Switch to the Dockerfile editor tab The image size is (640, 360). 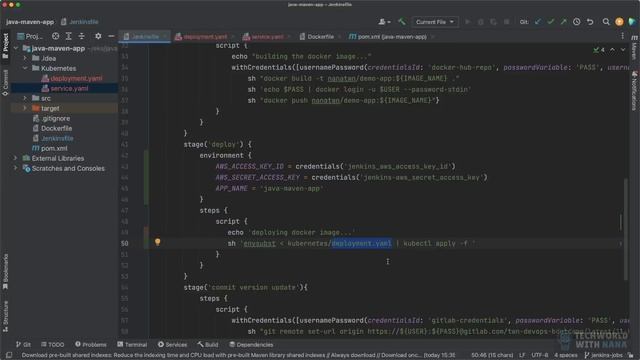tap(320, 36)
